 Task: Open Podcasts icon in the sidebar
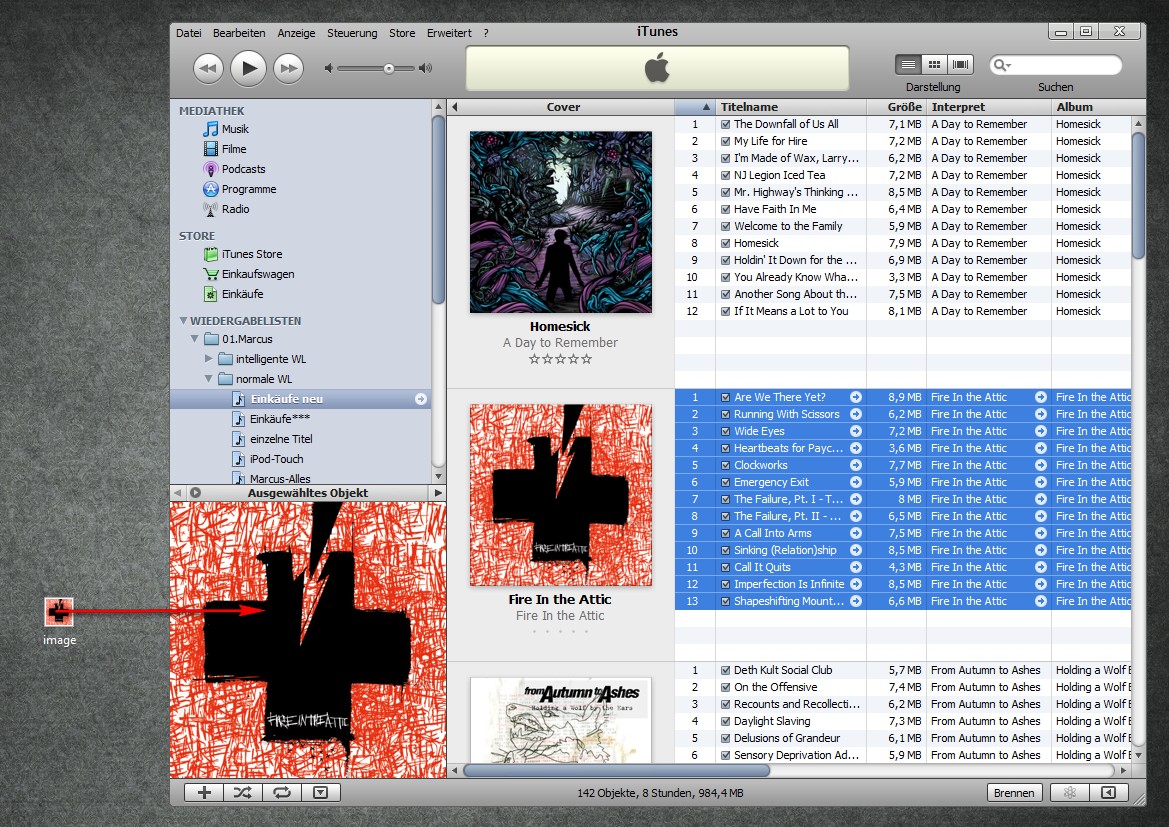click(x=211, y=169)
